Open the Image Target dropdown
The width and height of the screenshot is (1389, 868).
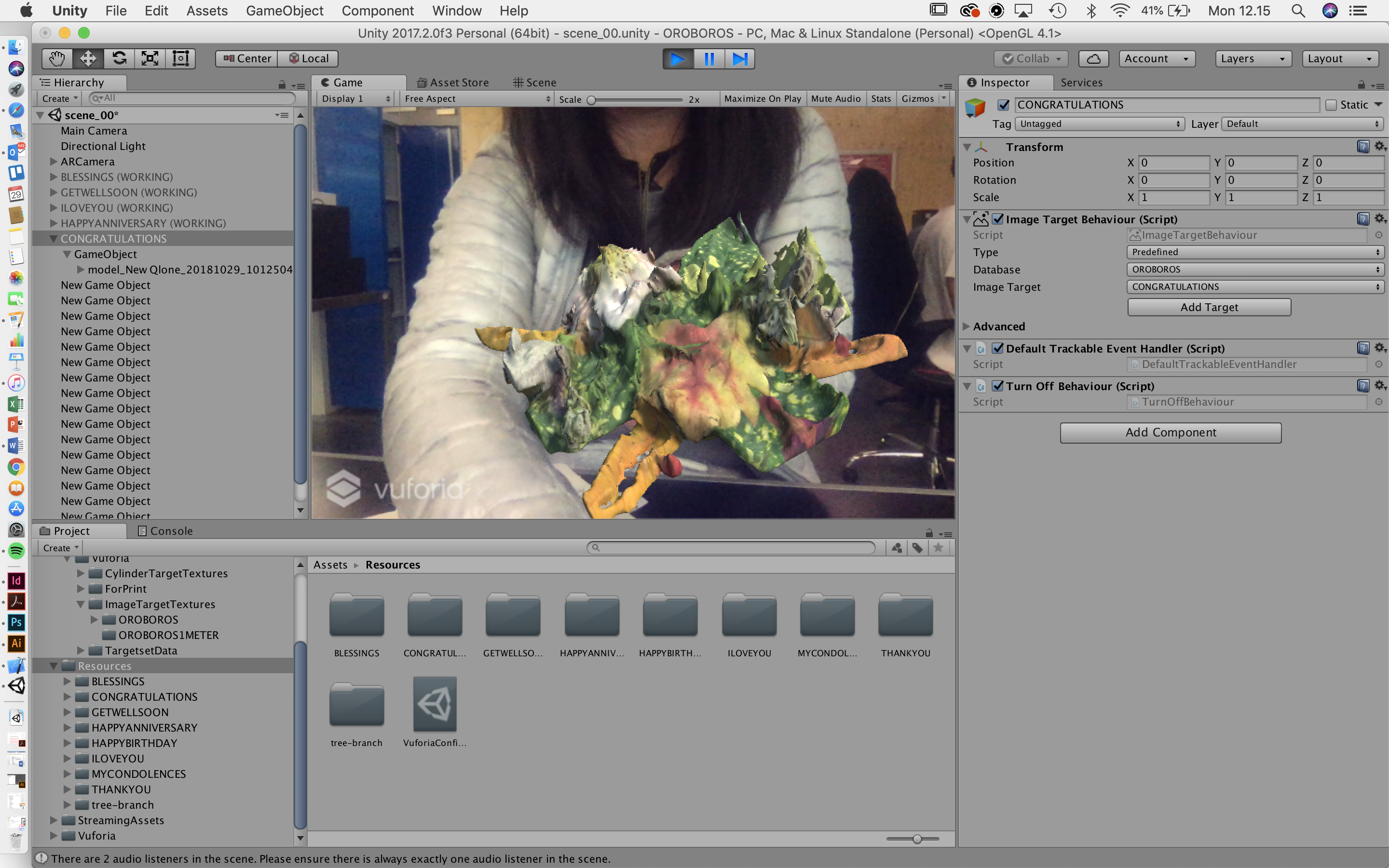[1255, 286]
